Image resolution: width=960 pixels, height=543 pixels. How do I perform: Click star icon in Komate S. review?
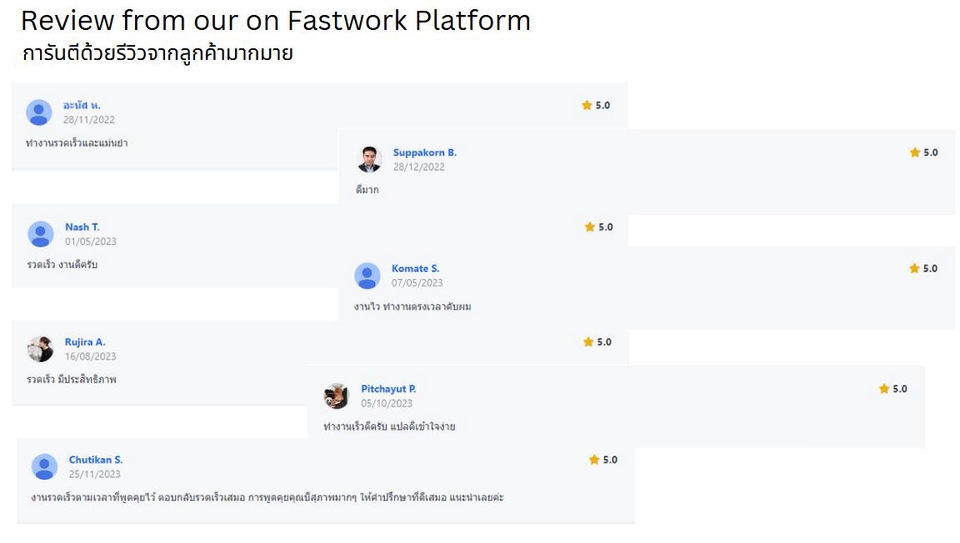click(914, 268)
